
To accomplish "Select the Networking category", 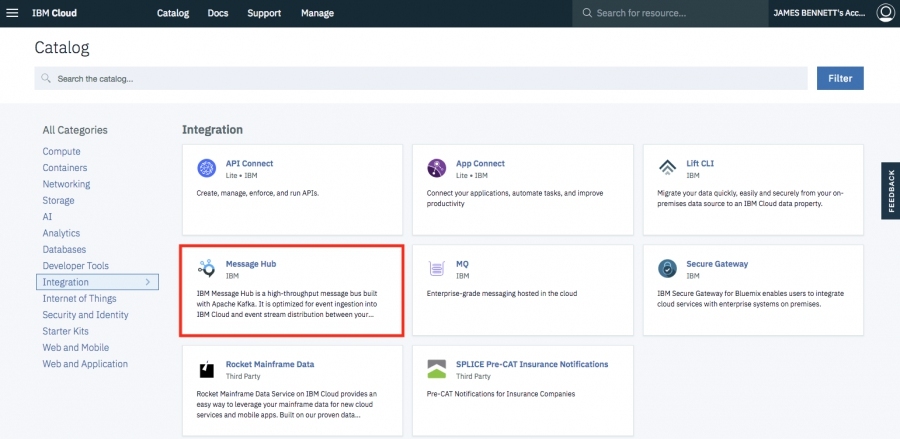I will tap(66, 184).
